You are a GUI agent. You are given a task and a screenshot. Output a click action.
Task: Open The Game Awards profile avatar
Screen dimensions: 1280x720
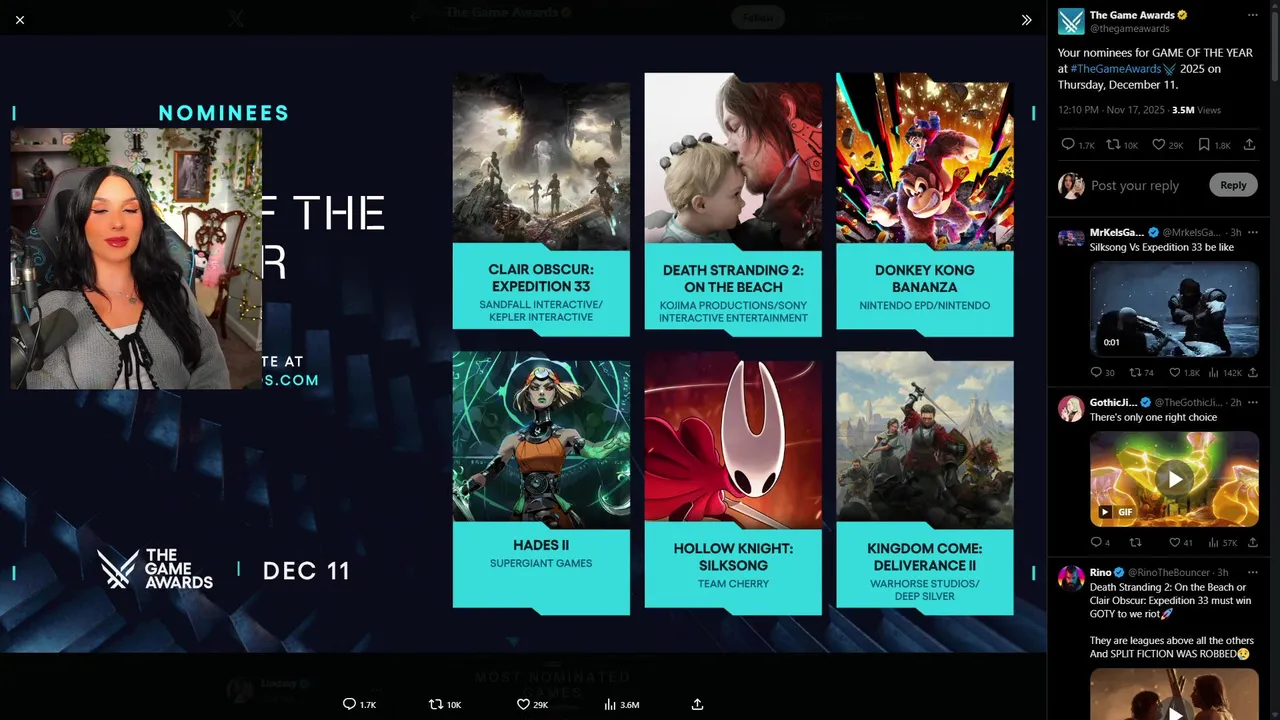[1071, 21]
